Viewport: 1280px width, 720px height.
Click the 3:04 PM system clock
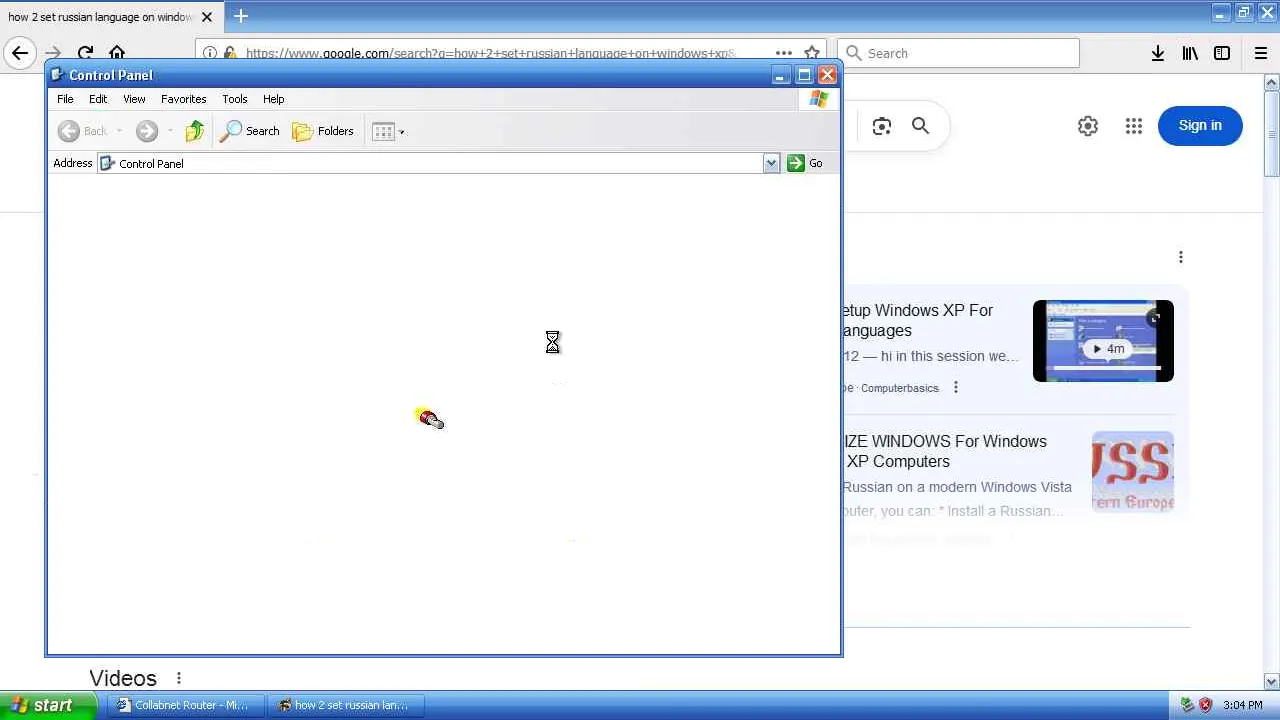(x=1243, y=705)
